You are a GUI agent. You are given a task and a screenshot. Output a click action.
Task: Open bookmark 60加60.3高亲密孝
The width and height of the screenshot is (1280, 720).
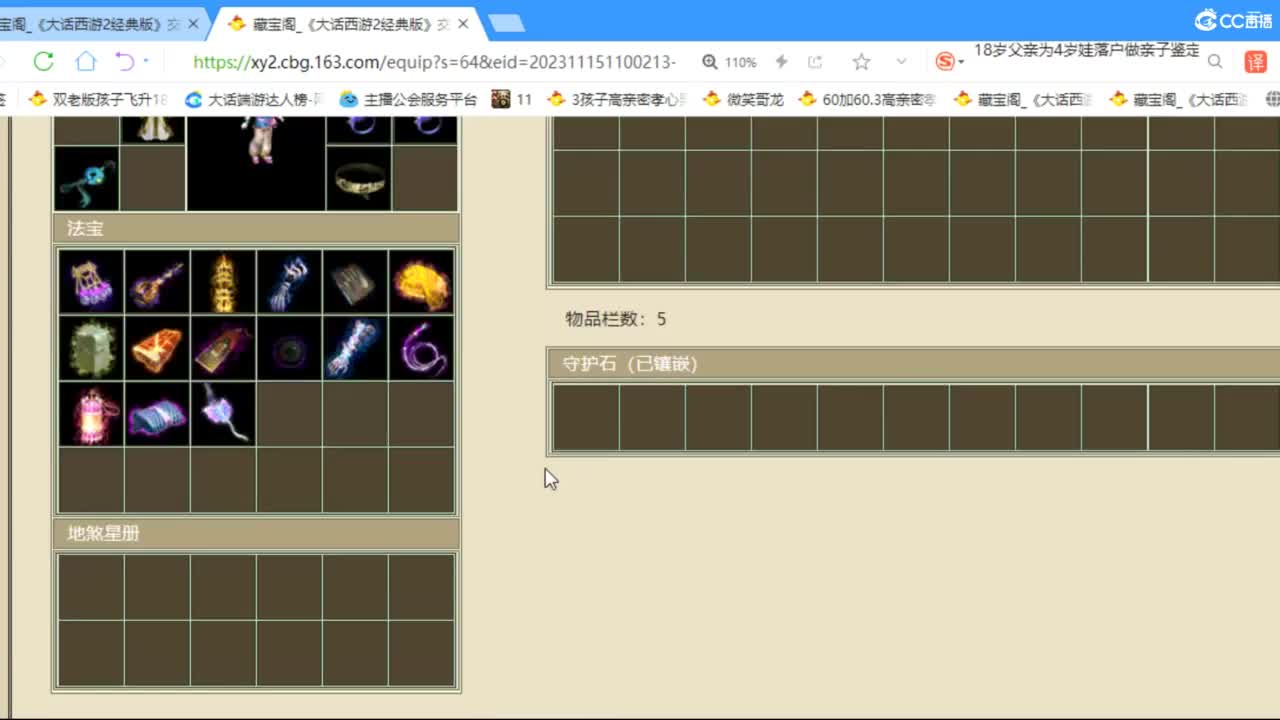point(868,100)
